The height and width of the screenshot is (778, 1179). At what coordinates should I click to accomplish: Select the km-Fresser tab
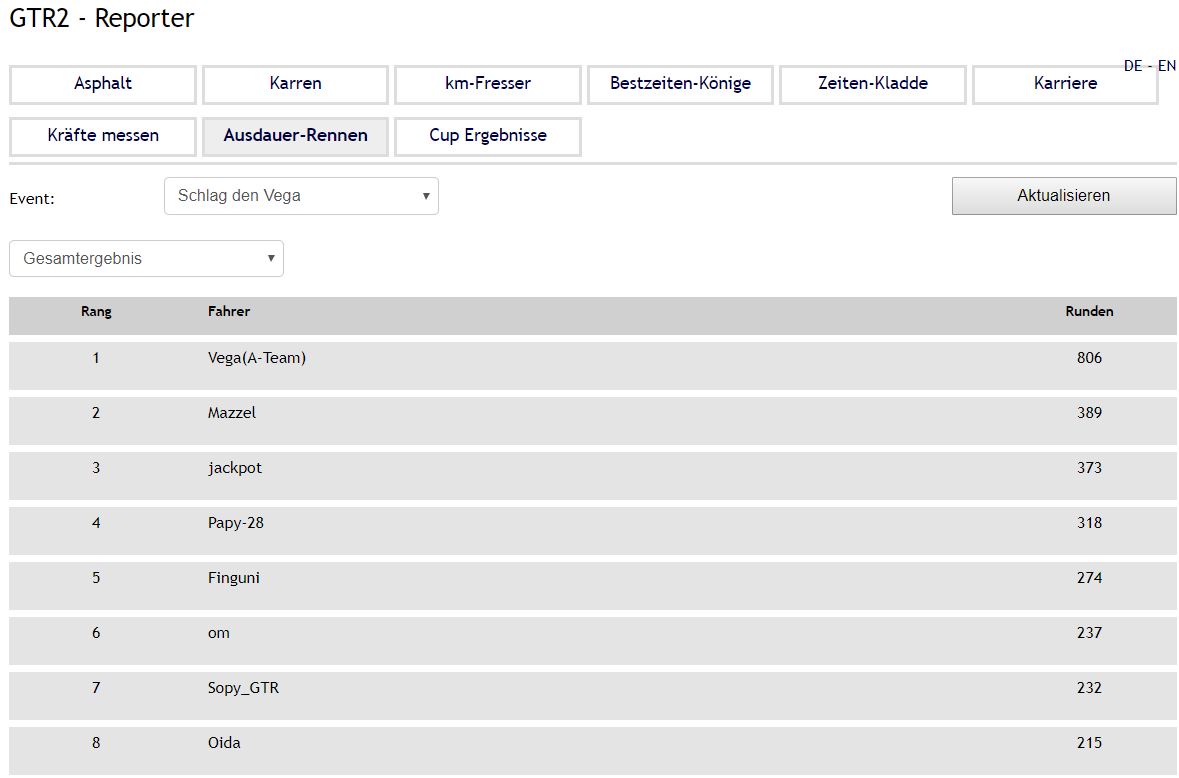click(488, 84)
